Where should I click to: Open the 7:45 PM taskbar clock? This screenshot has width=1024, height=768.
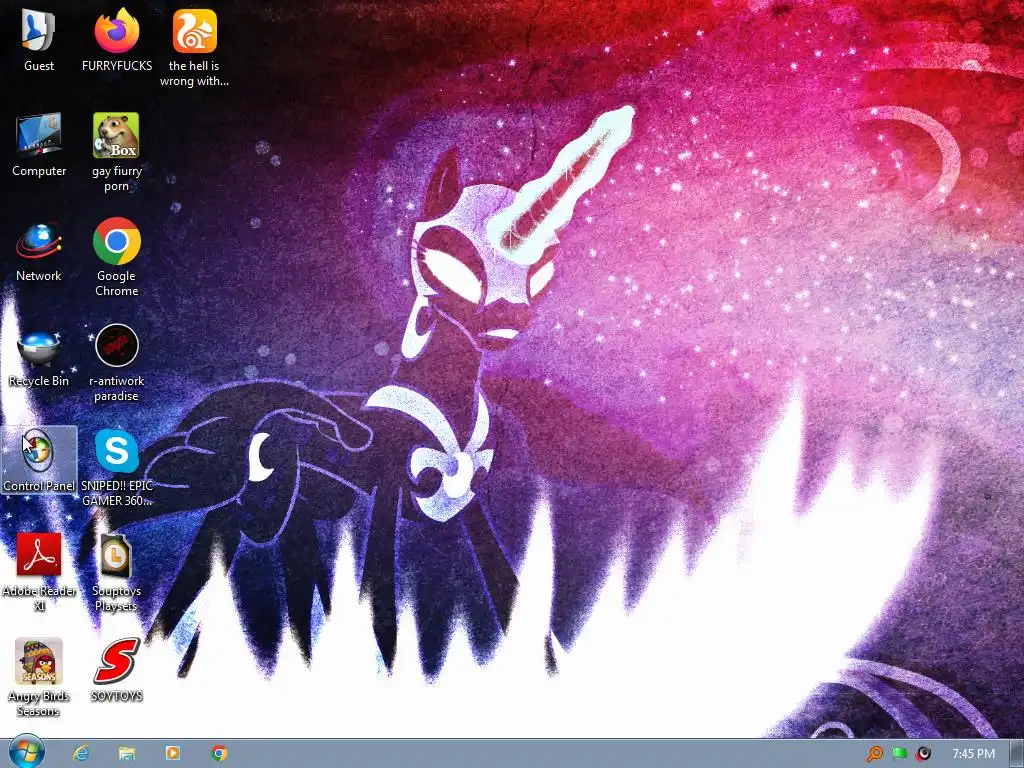click(x=973, y=754)
